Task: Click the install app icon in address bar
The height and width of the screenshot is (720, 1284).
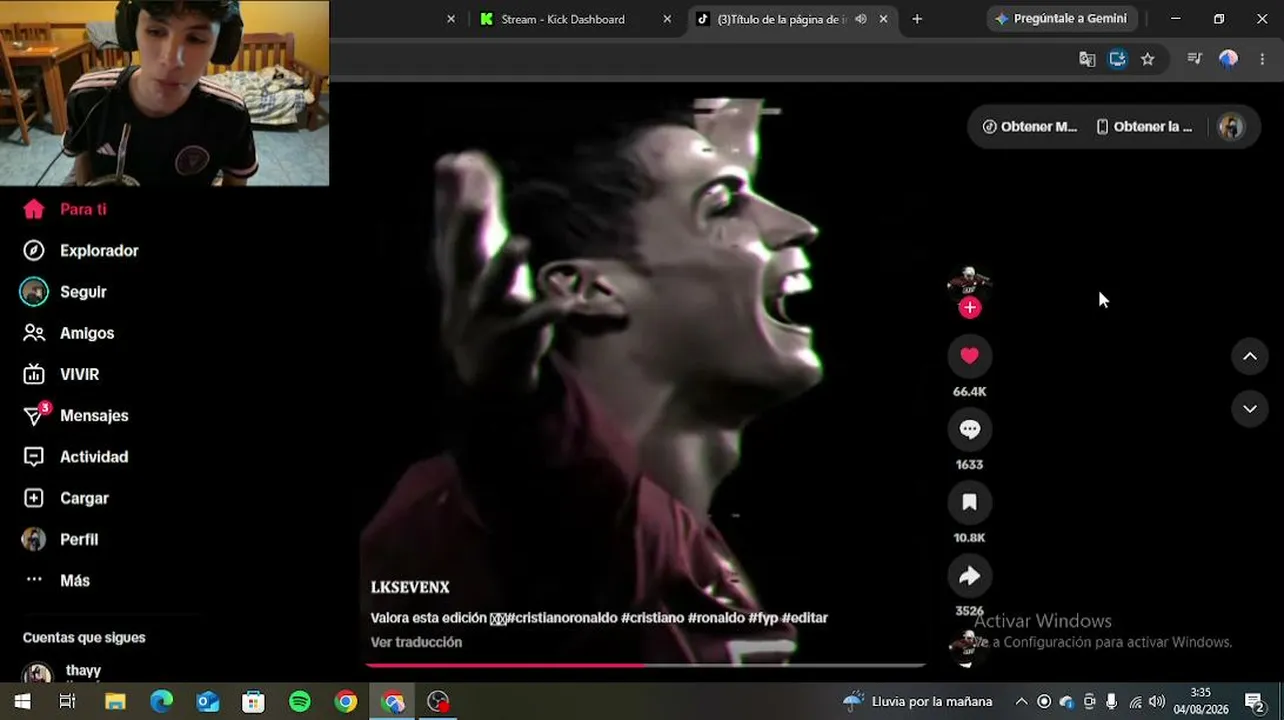Action: (x=1118, y=59)
